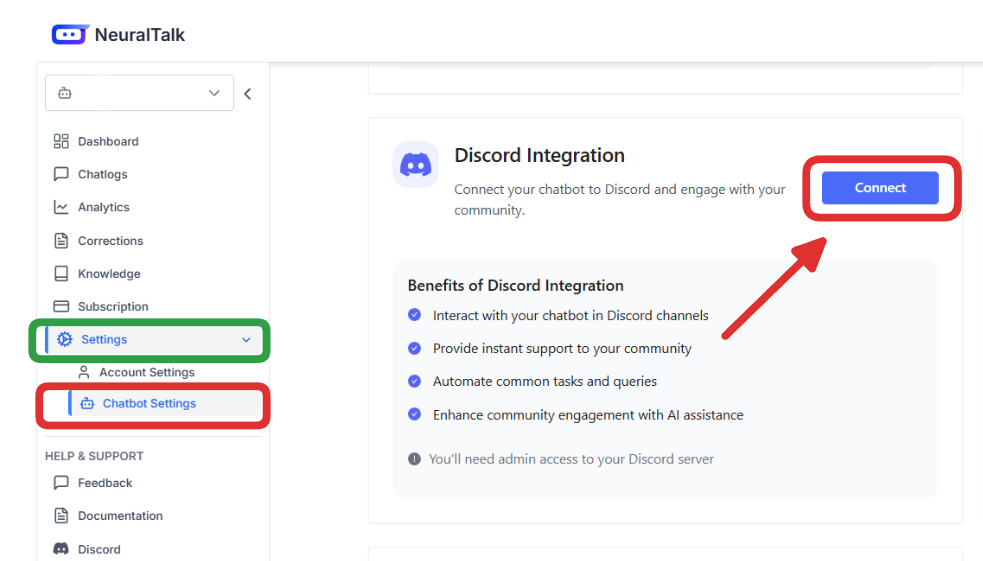Click 'Enhance community engagement with AI assistance'
This screenshot has height=561, width=983.
tap(588, 415)
